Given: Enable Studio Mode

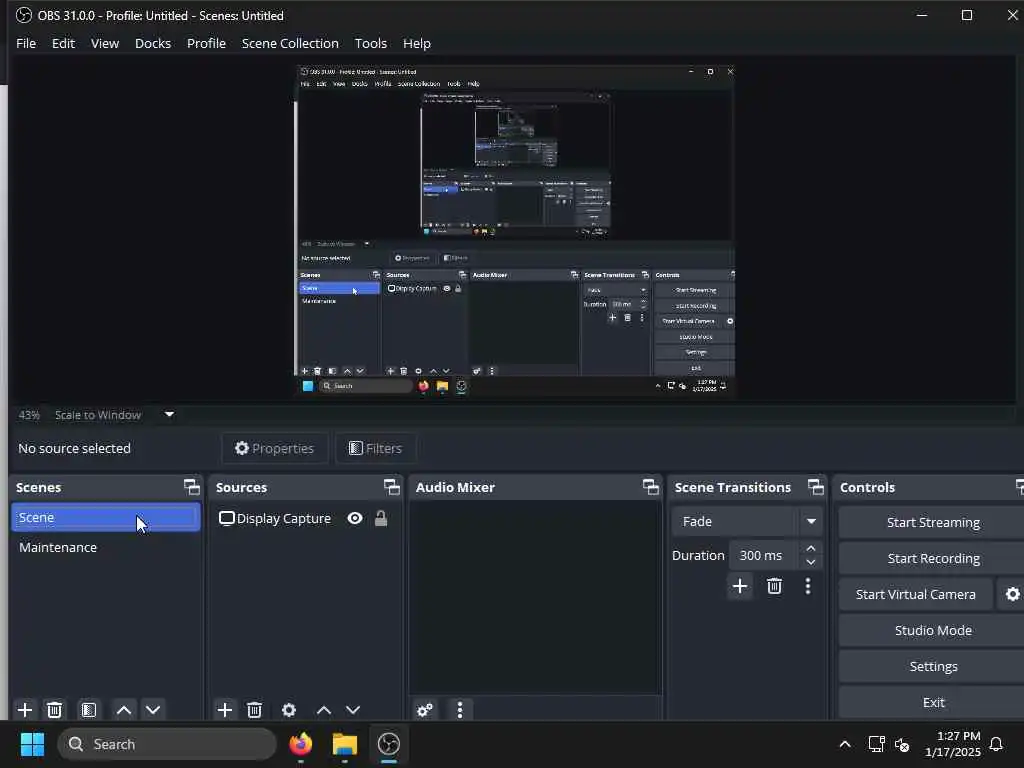Looking at the screenshot, I should coord(933,630).
